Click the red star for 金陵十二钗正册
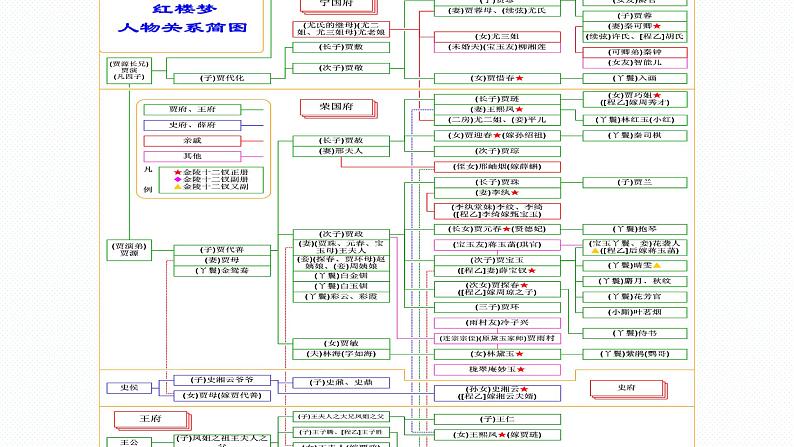794x447 pixels. coord(178,173)
